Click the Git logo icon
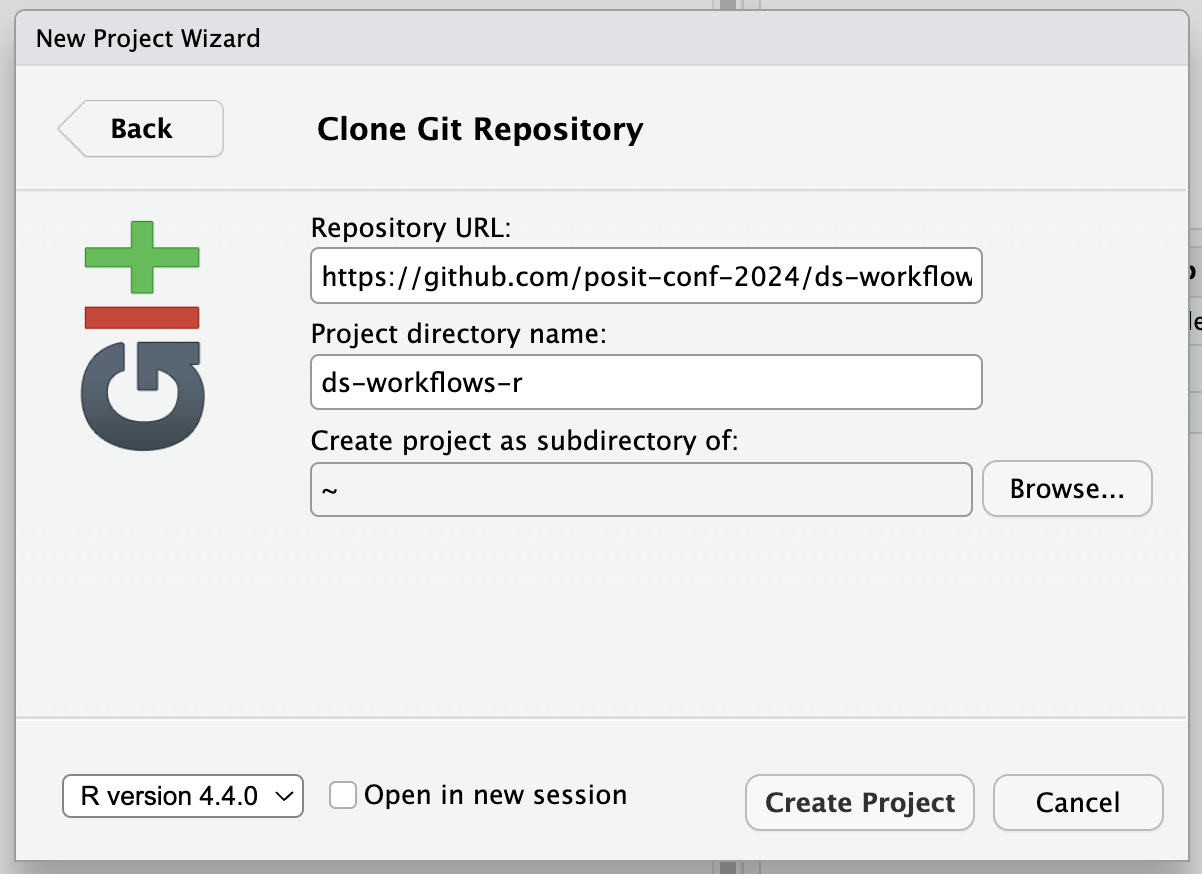Viewport: 1202px width, 874px height. click(142, 335)
